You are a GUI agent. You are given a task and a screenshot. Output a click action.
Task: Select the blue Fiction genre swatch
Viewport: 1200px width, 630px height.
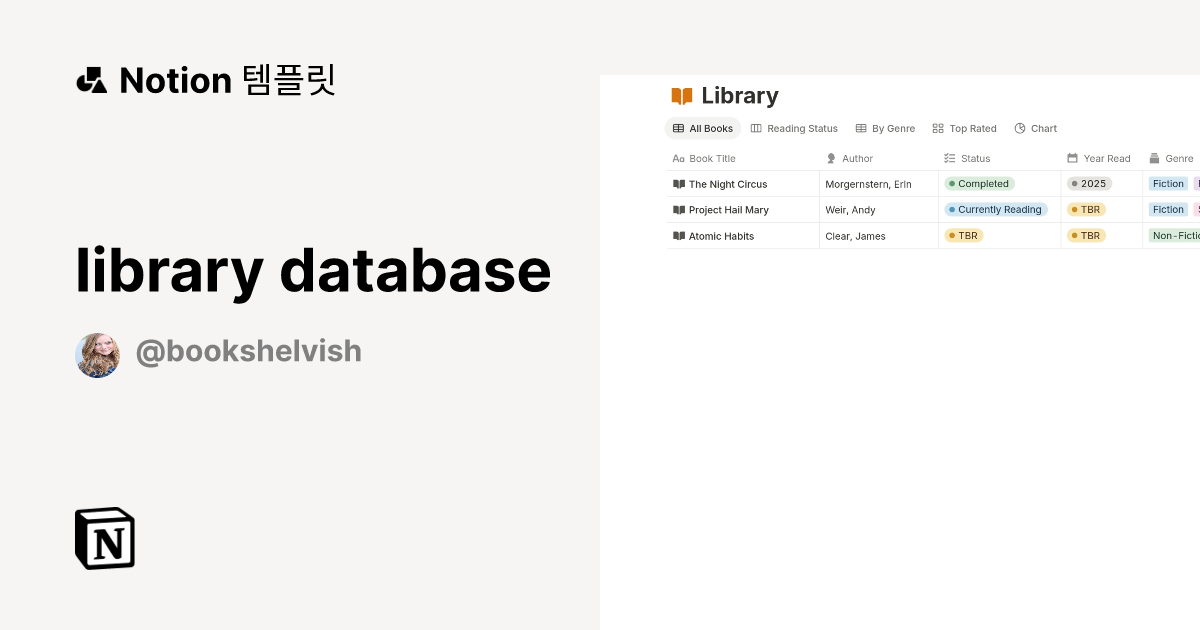tap(1168, 184)
